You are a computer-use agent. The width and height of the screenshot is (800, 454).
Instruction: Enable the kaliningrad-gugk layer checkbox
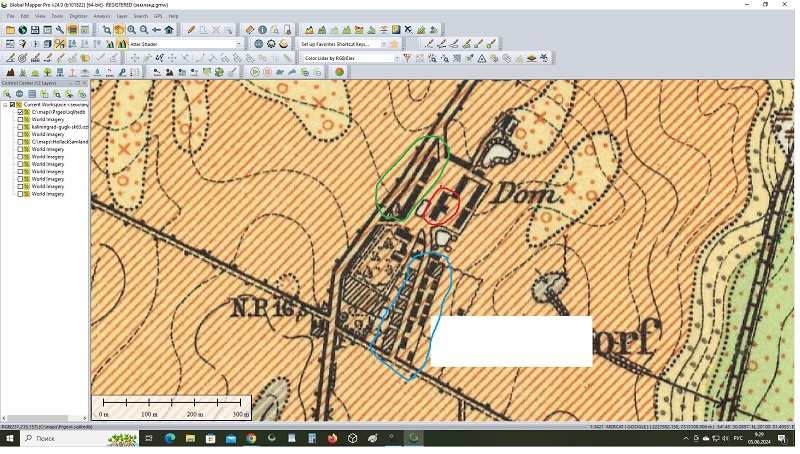point(21,127)
